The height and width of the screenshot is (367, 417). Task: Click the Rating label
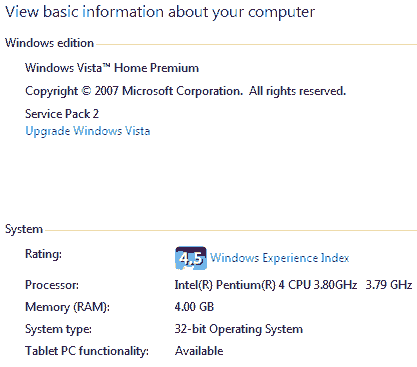pyautogui.click(x=44, y=254)
